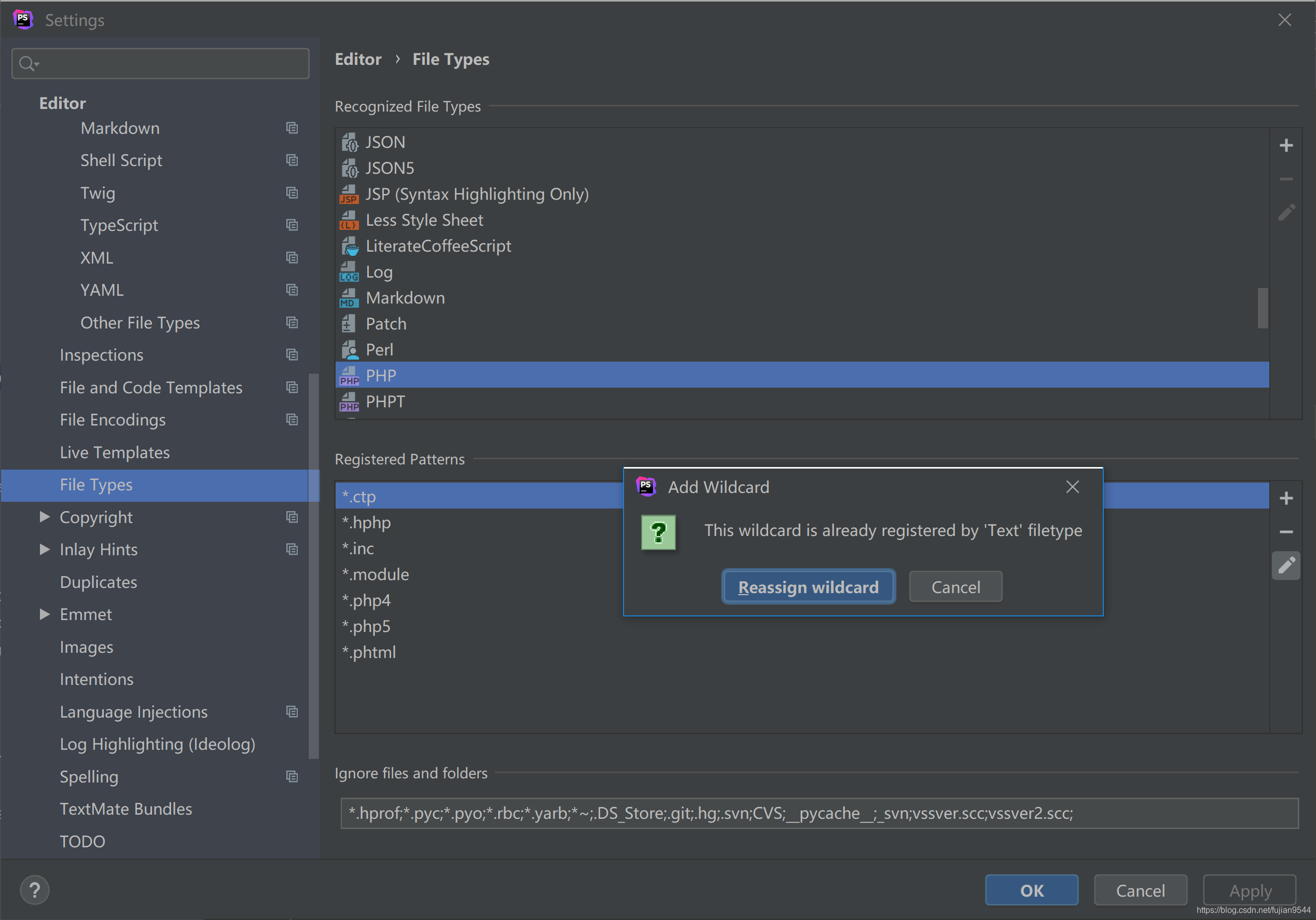The width and height of the screenshot is (1316, 920).
Task: Select the Markdown file type in list
Action: pyautogui.click(x=405, y=298)
